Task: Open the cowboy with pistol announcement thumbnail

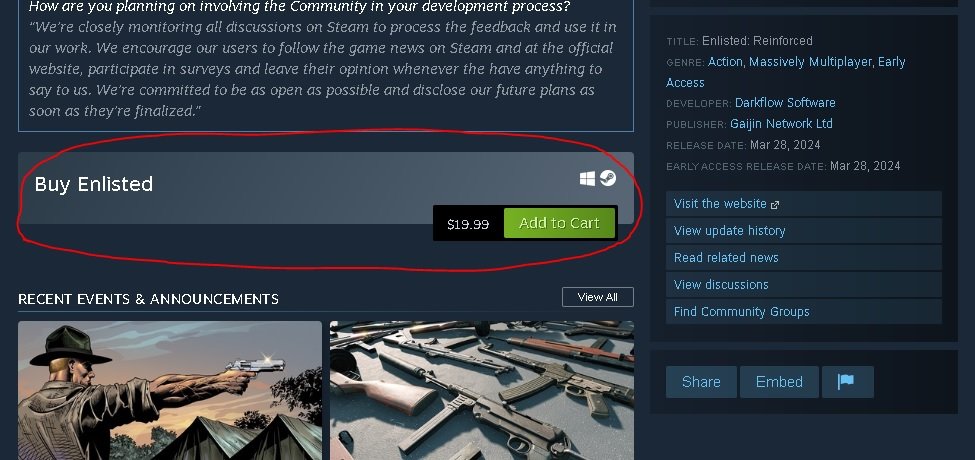Action: tap(170, 390)
